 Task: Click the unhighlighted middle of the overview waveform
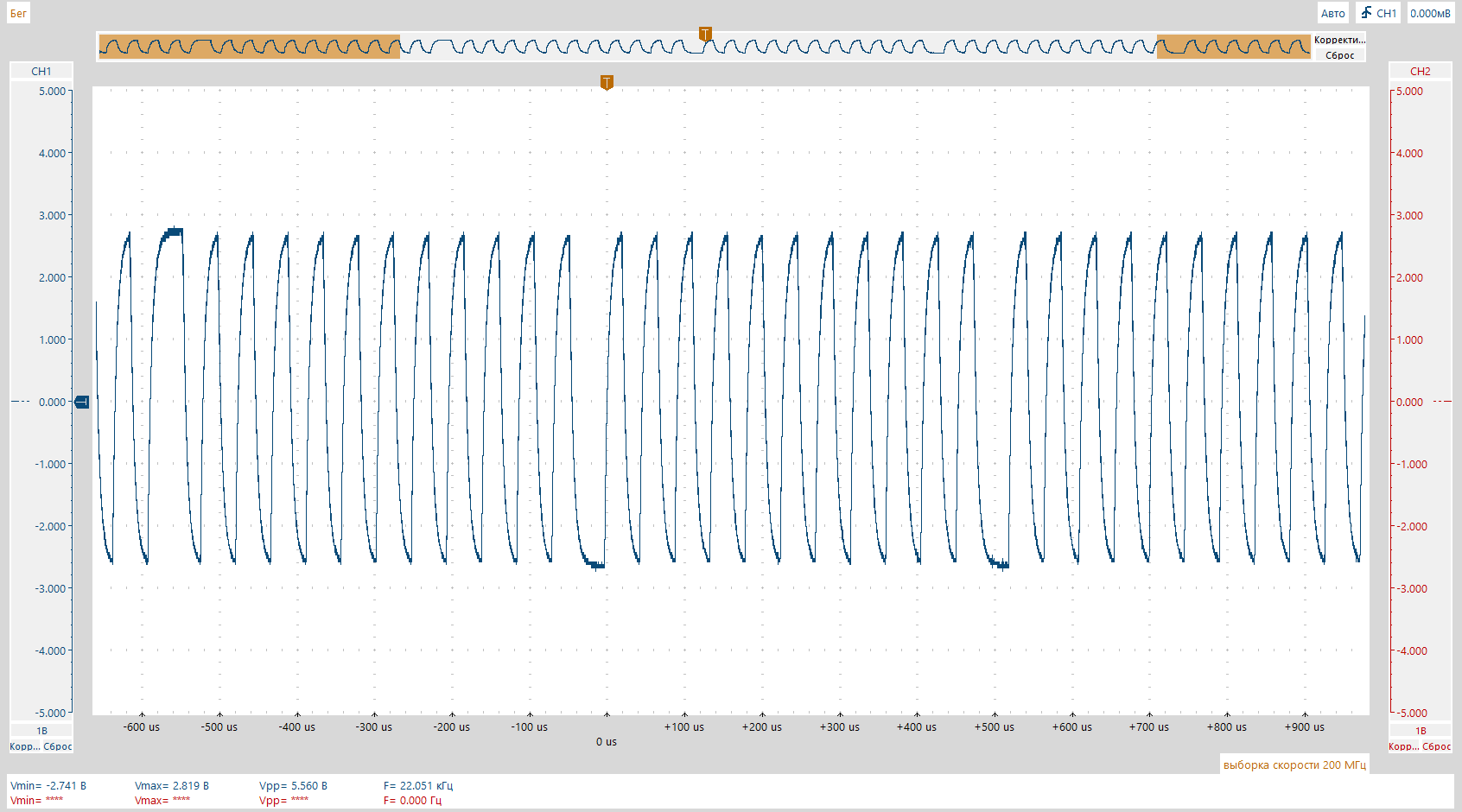[x=778, y=47]
